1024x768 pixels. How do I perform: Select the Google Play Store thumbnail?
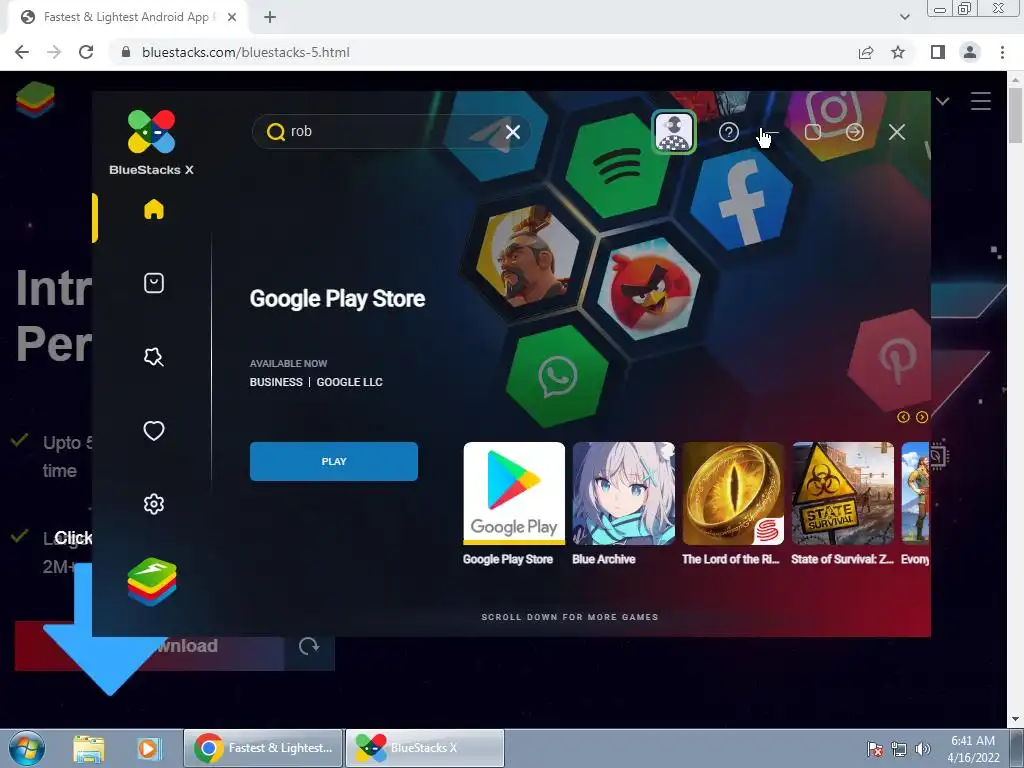point(514,493)
